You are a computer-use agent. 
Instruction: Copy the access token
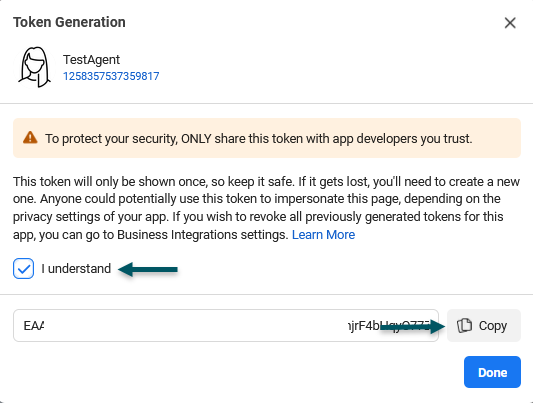(x=484, y=326)
